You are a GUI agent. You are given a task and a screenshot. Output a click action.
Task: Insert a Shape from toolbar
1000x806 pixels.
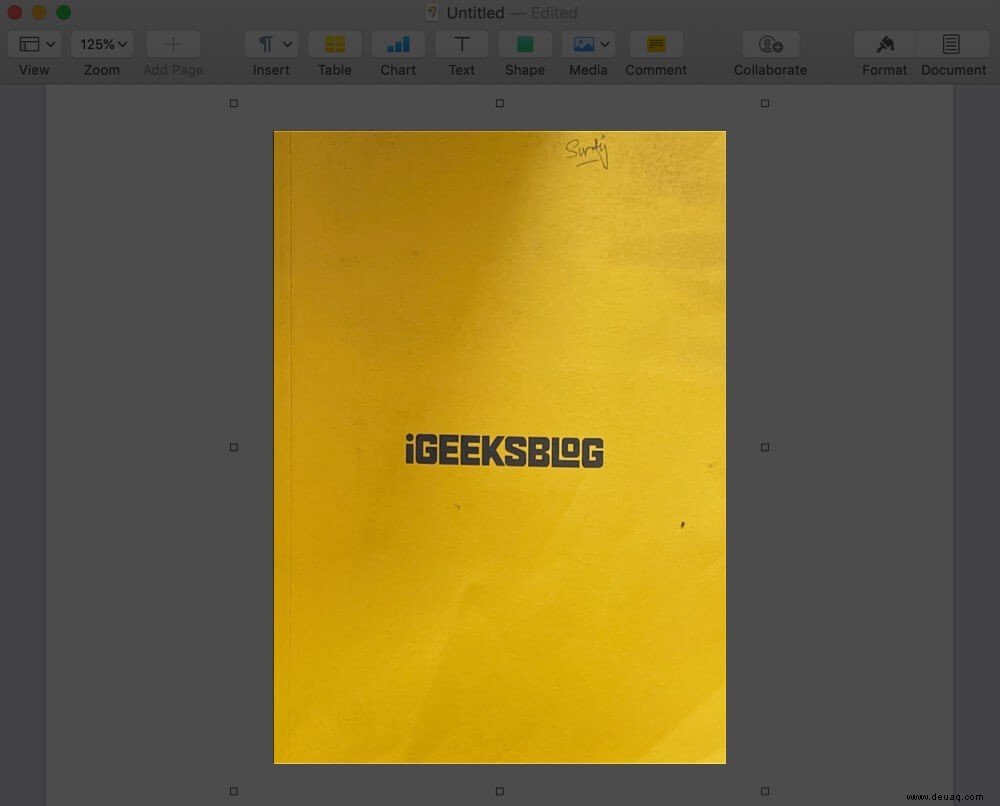point(525,44)
